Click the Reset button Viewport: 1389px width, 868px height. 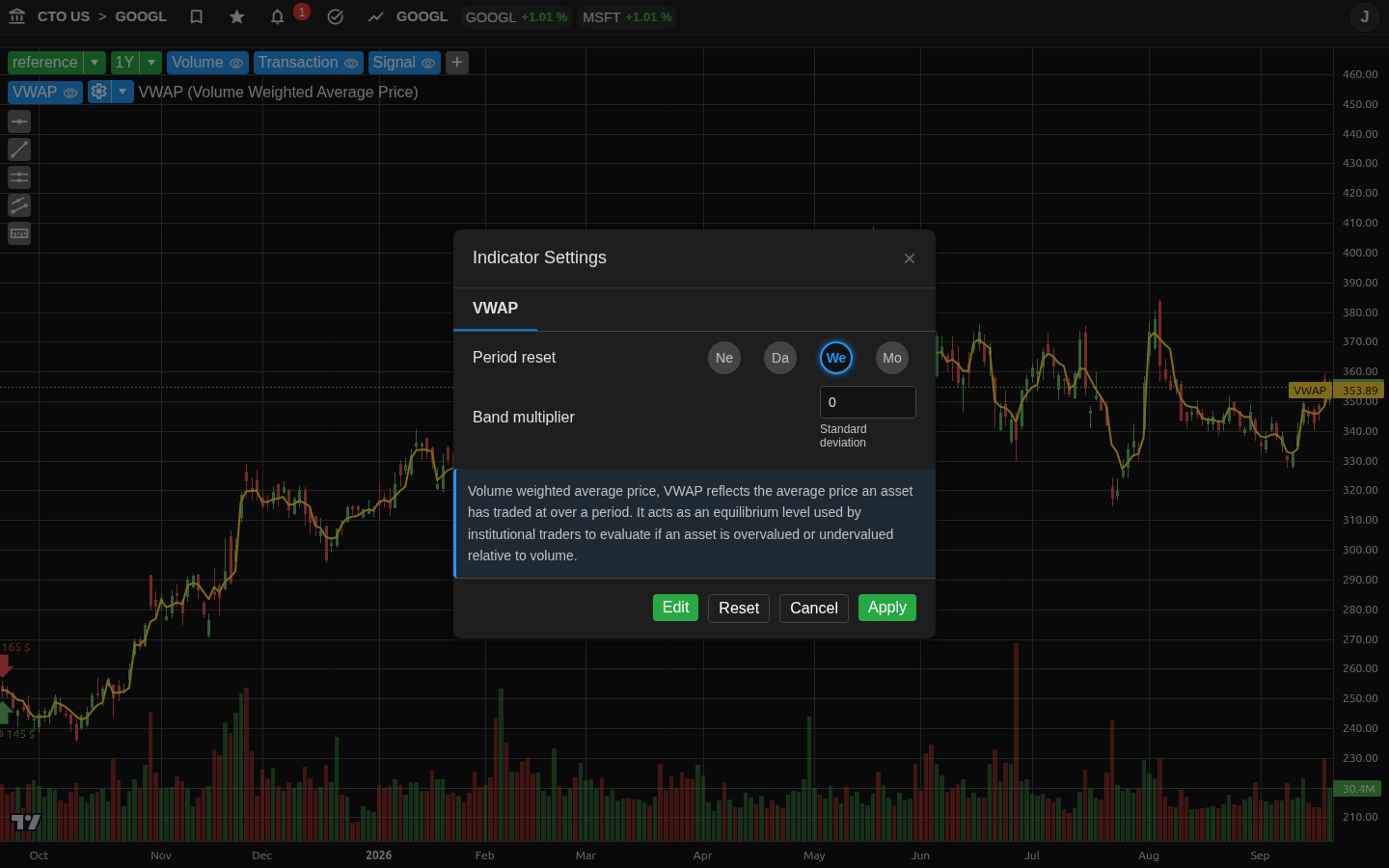coord(739,609)
